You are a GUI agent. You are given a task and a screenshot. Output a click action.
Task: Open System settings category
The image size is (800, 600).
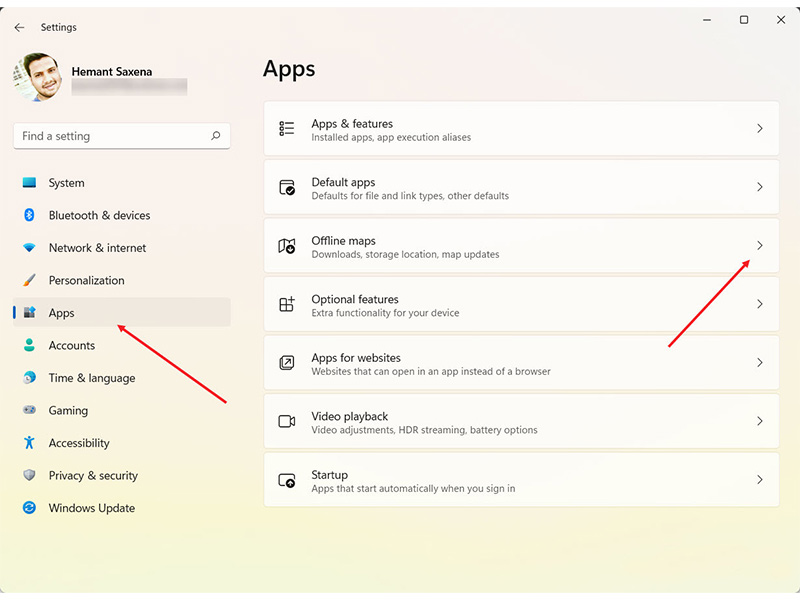121,183
